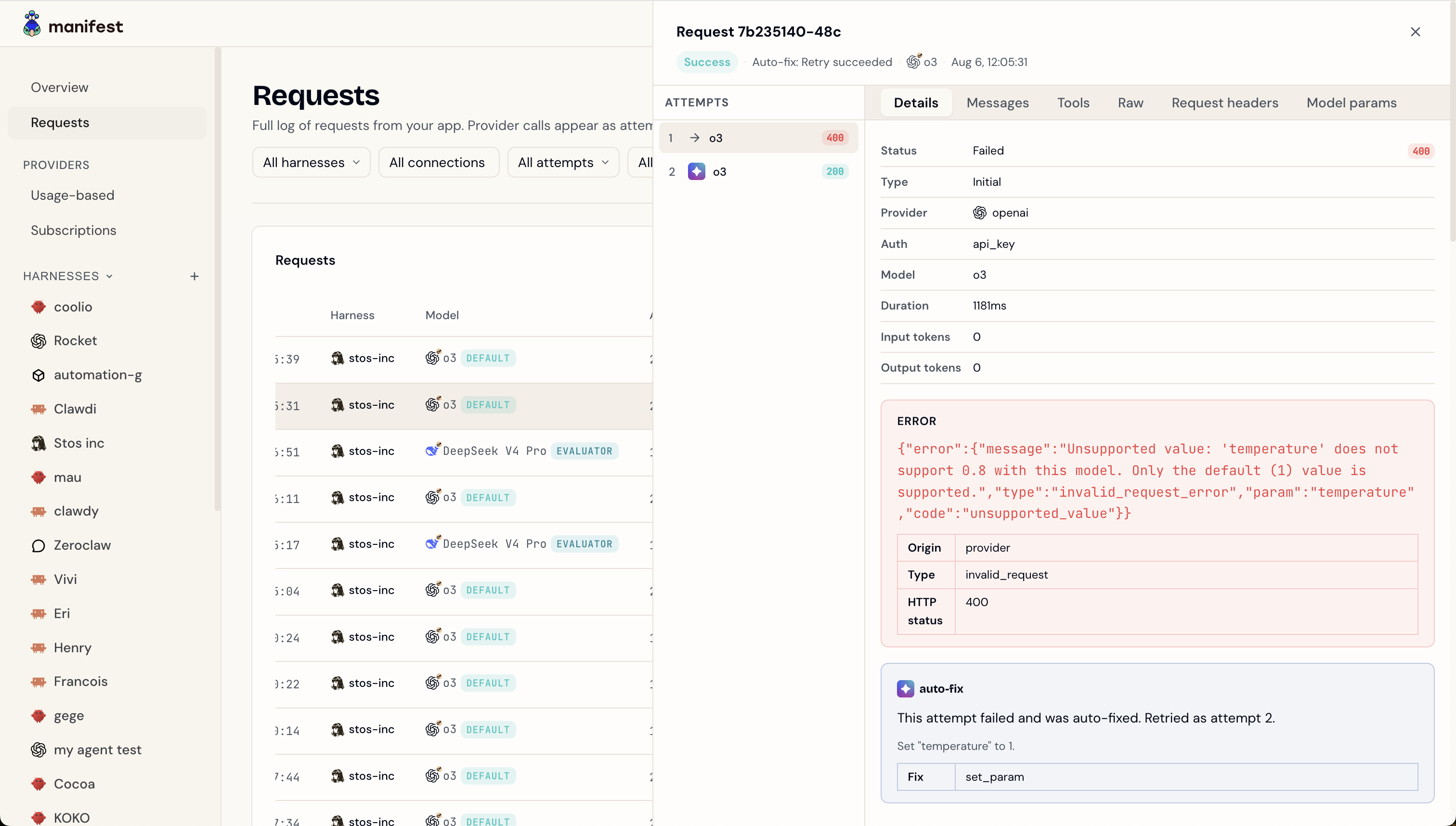The image size is (1456, 826).
Task: Open the Tools tab
Action: (1073, 103)
